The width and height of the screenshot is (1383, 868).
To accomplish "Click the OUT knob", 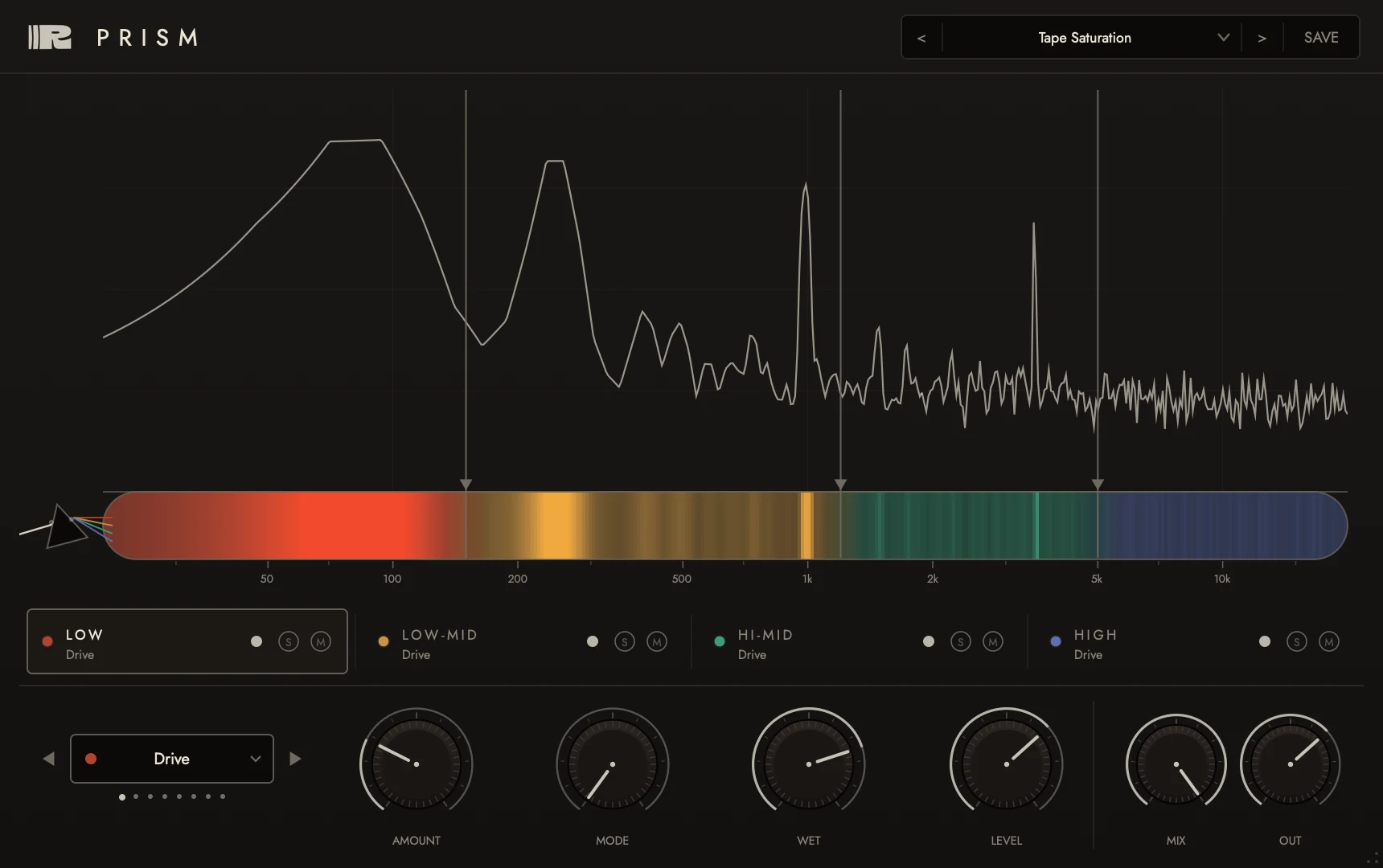I will click(1291, 764).
